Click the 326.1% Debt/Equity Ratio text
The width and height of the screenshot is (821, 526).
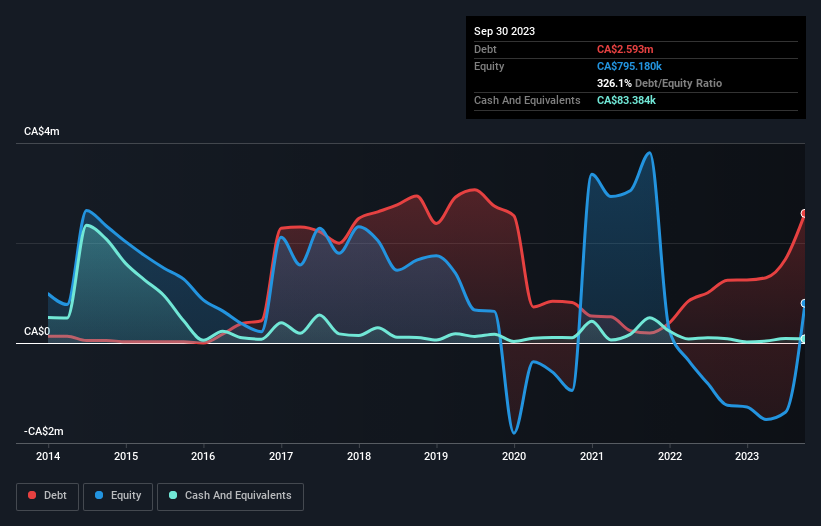point(659,83)
